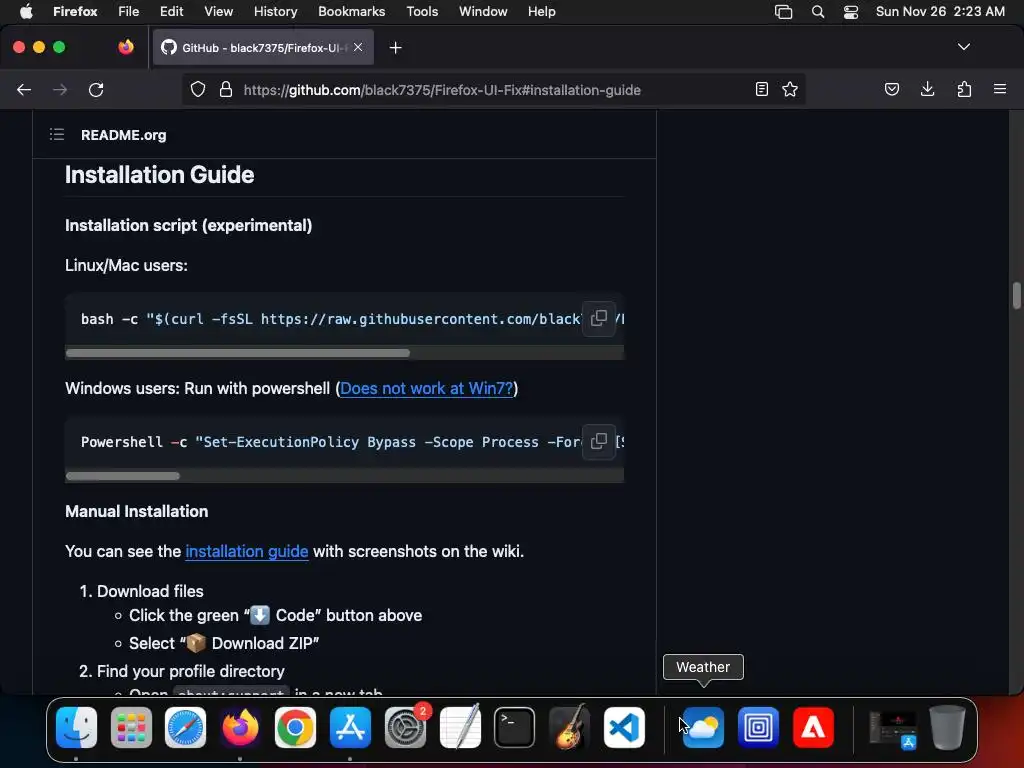Open the Firefox application menu
Viewport: 1024px width, 768px height.
tap(75, 12)
